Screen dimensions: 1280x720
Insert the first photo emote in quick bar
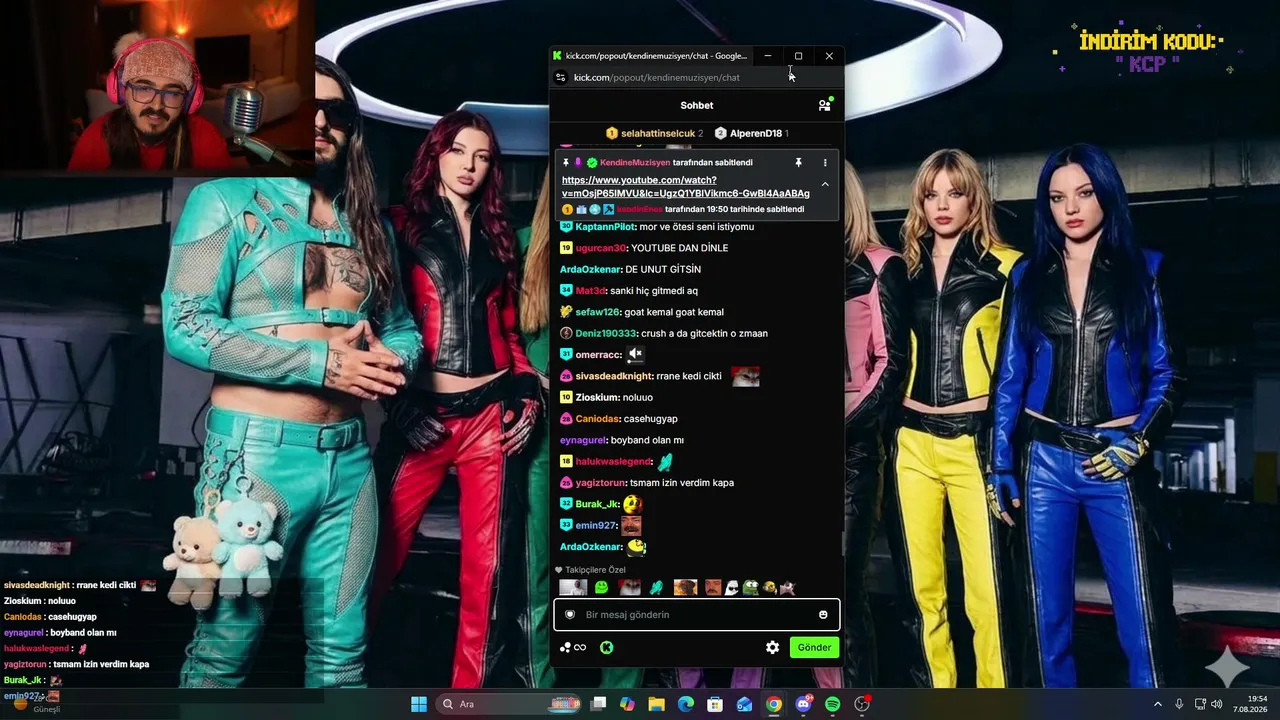[573, 588]
